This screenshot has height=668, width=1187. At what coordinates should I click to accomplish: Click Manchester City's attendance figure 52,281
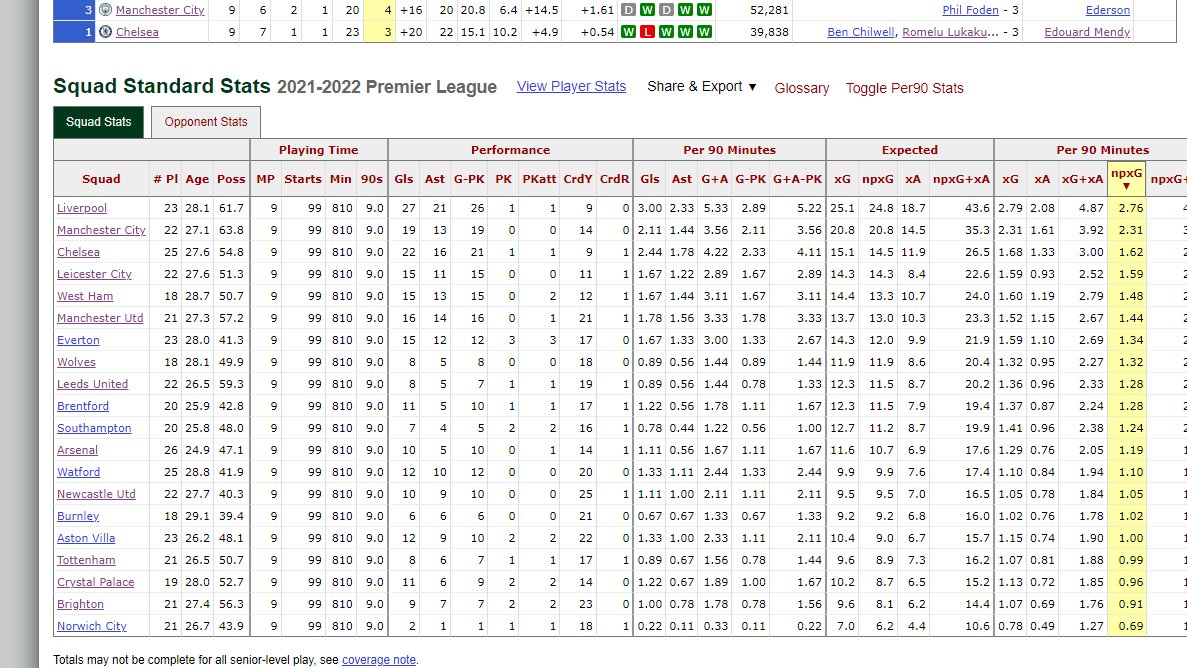click(x=768, y=10)
